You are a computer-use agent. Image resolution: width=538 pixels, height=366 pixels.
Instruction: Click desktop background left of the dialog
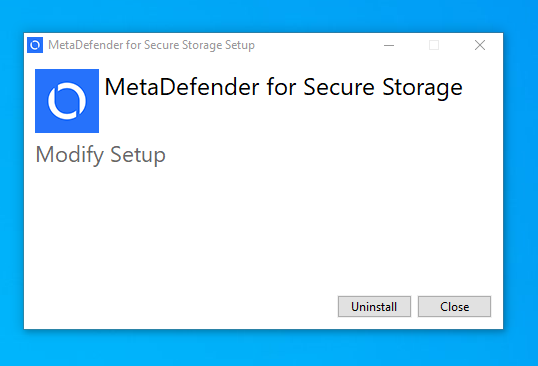[11, 182]
